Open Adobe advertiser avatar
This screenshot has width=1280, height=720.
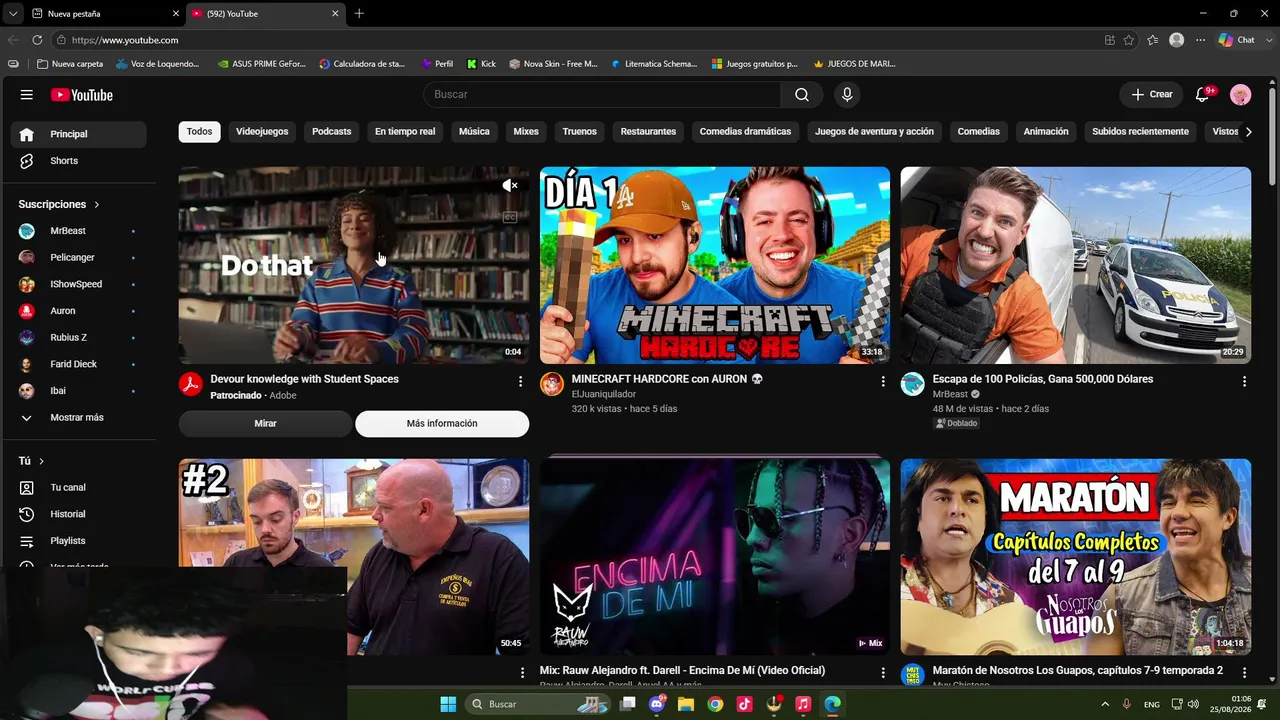[x=190, y=384]
